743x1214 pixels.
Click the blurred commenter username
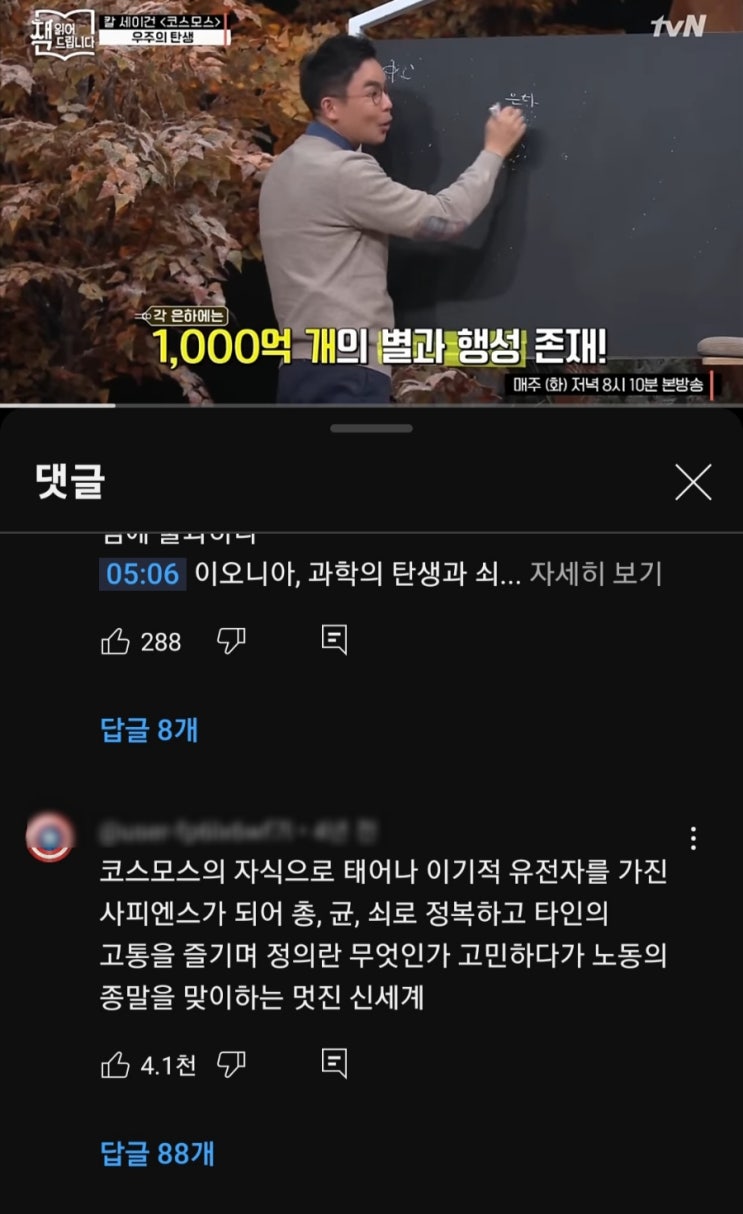[x=238, y=829]
